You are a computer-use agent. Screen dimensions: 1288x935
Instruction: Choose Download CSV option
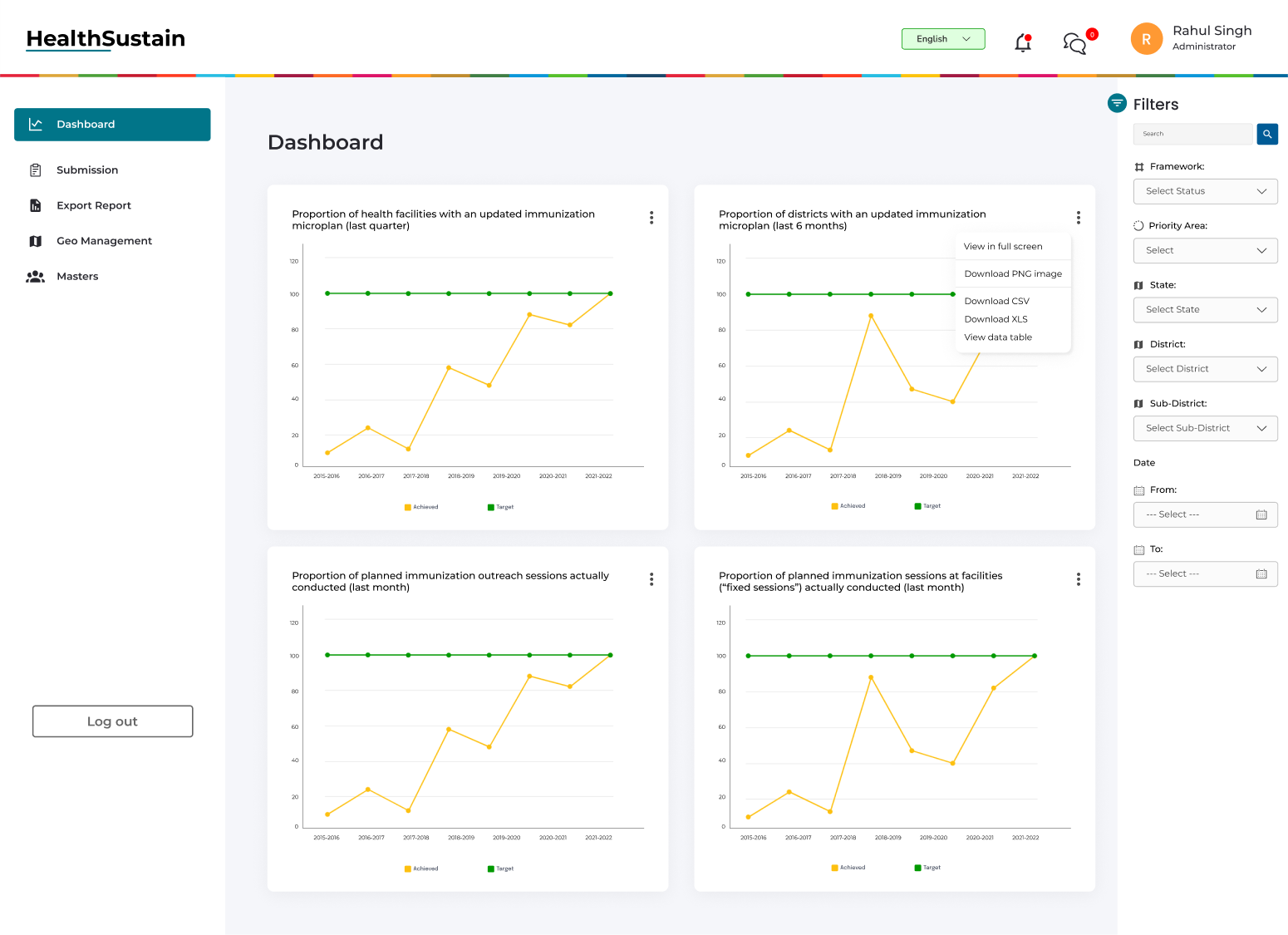[996, 302]
